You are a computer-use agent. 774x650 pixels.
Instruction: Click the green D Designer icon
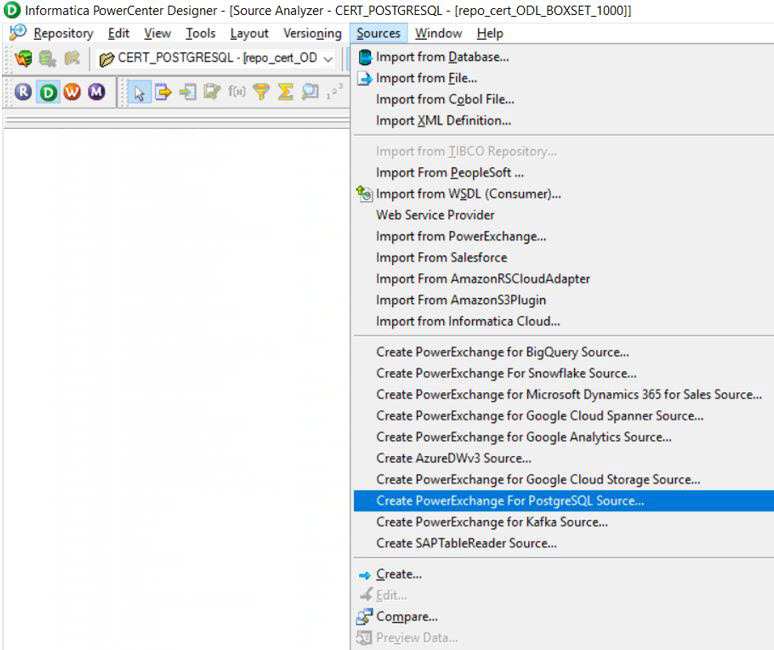(48, 92)
